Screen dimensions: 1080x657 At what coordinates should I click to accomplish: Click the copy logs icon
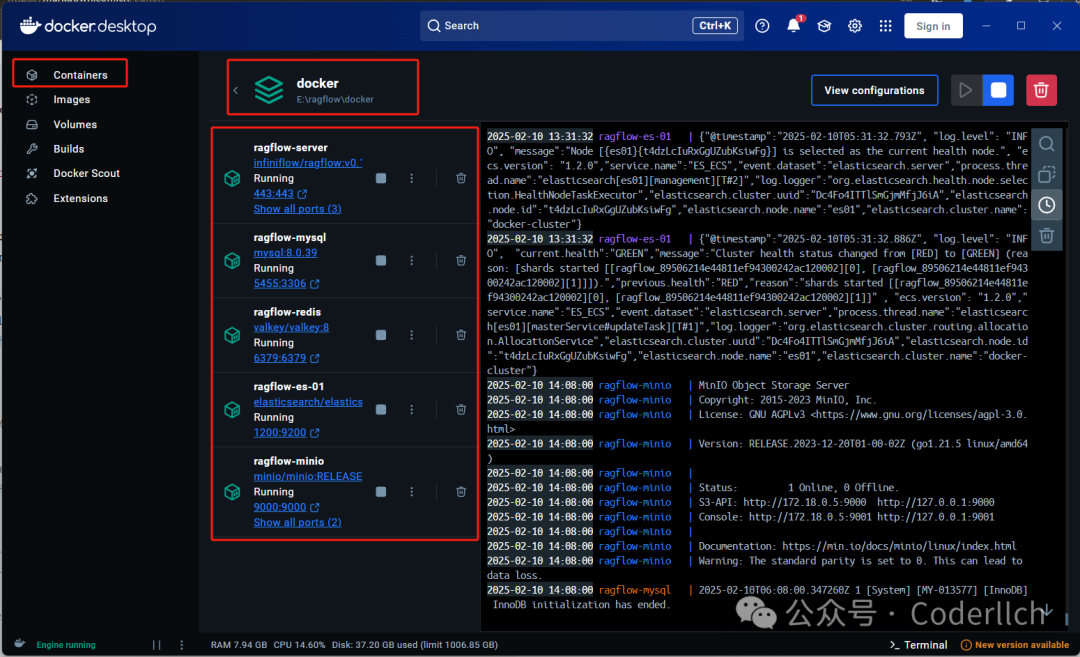[x=1046, y=174]
